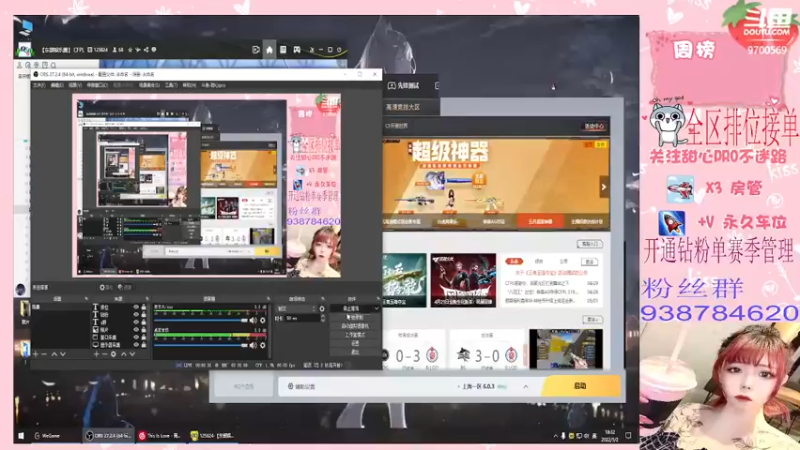This screenshot has height=450, width=800.
Task: Click the 桌面音频 volume slider
Action: tap(201, 345)
